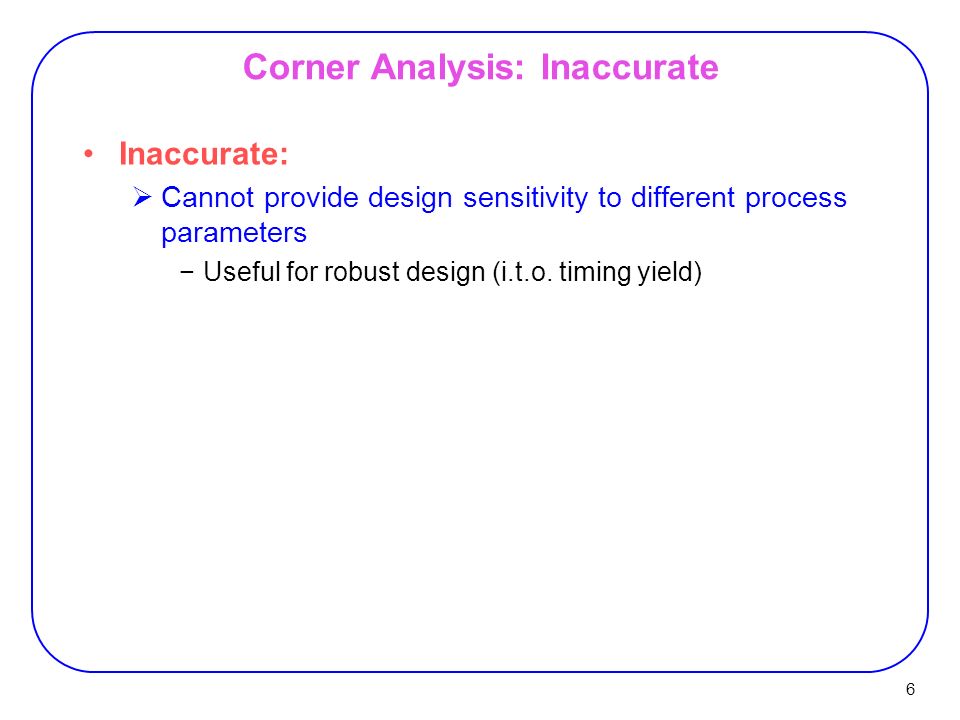The height and width of the screenshot is (720, 960).
Task: Click the words 'timing yield)'
Action: [x=631, y=272]
